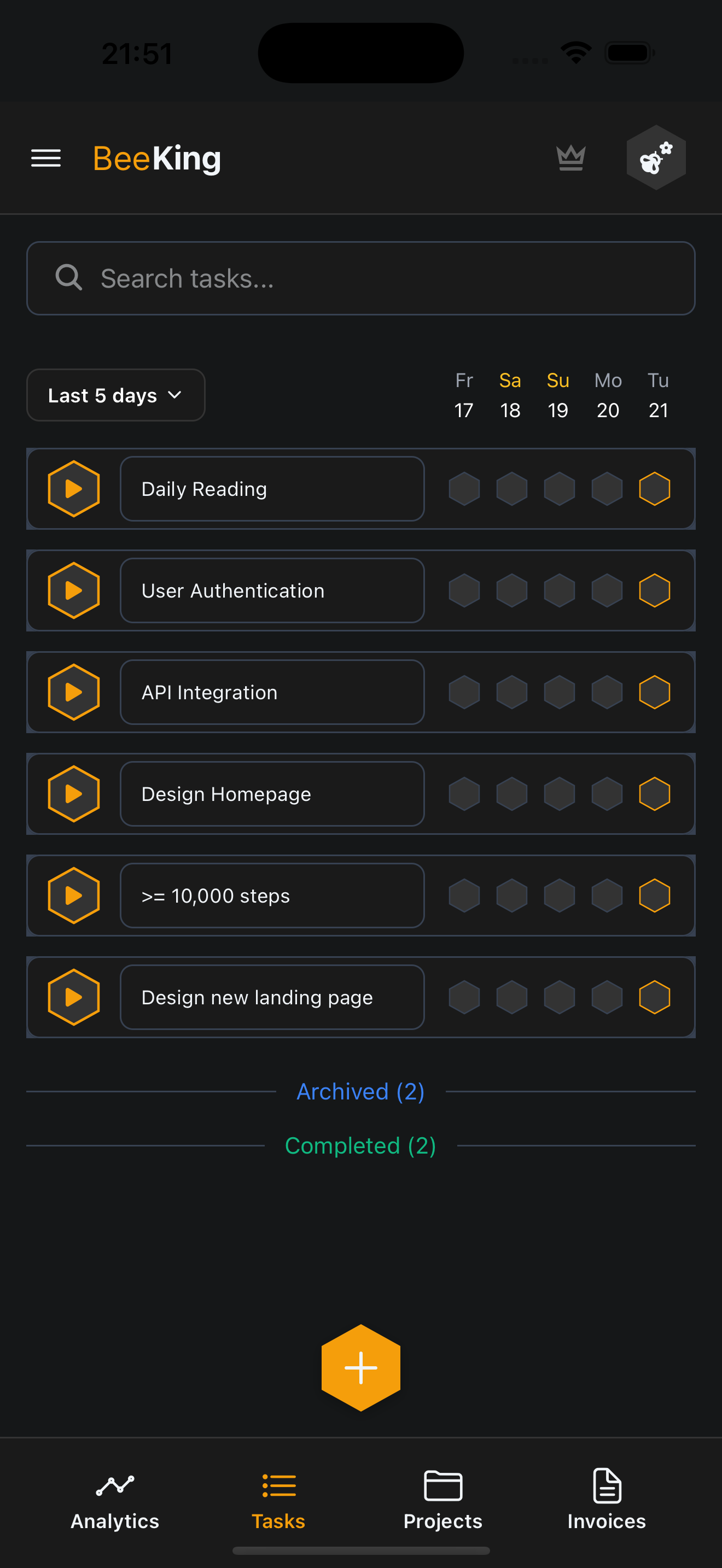Toggle User Authentication hexagon for Tu 21
722x1568 pixels.
(654, 590)
